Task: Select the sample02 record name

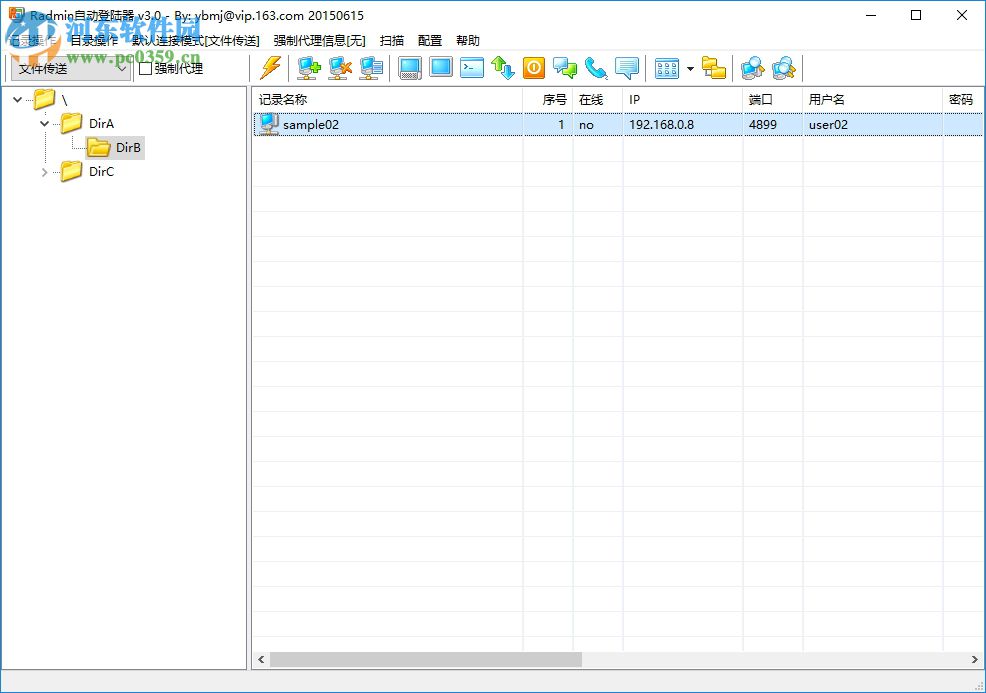Action: [x=311, y=125]
